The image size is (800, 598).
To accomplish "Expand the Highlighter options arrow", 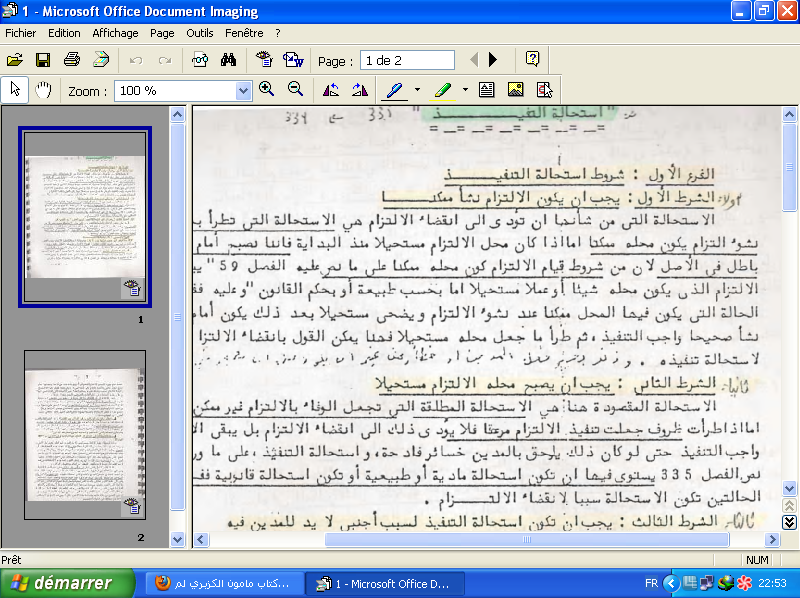I will (x=465, y=90).
